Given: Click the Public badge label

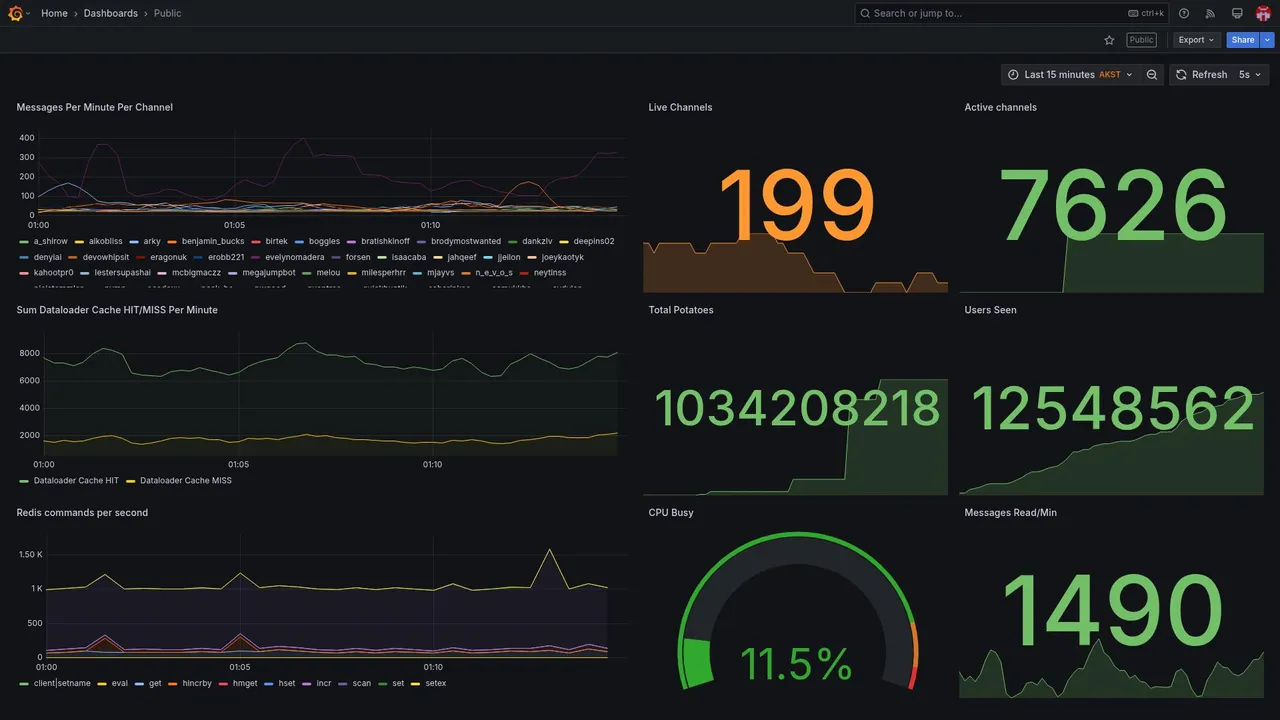Looking at the screenshot, I should (x=1141, y=40).
